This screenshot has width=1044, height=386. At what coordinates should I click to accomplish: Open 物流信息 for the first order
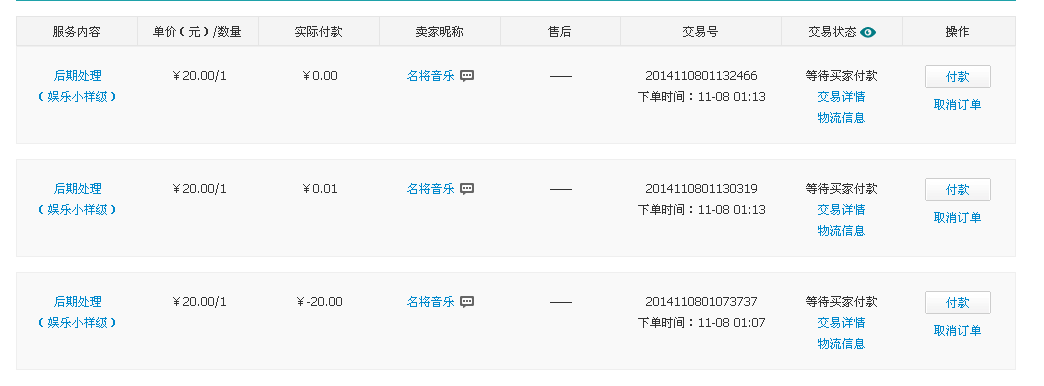click(x=841, y=118)
